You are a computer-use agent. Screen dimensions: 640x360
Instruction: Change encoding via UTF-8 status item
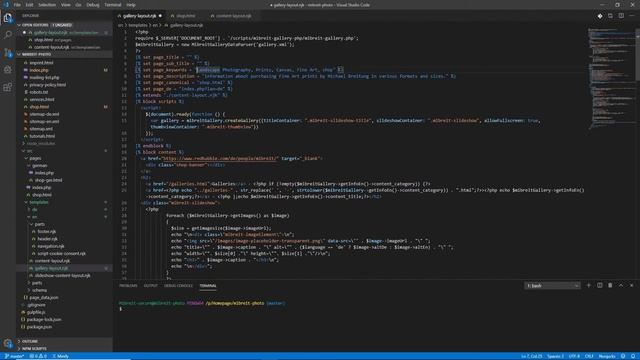tap(574, 356)
